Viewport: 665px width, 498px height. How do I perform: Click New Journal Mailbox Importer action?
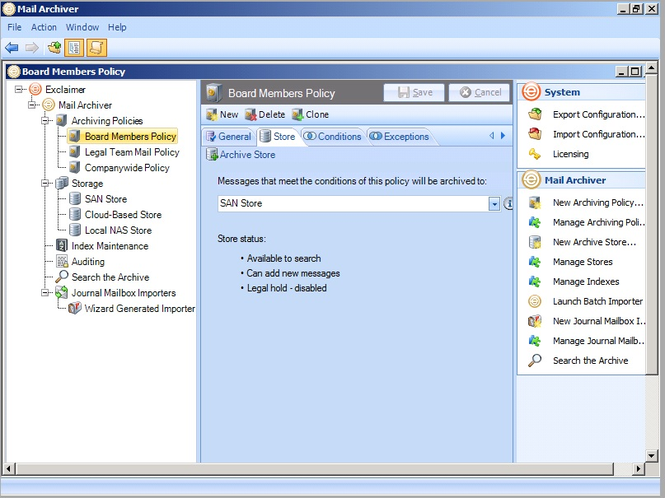click(598, 321)
